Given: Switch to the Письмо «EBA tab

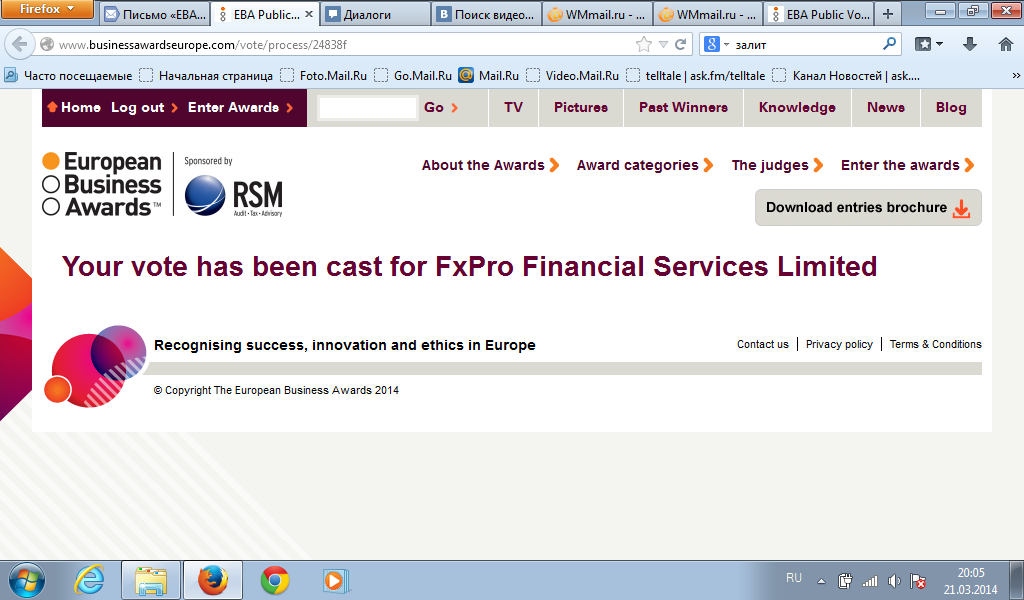Looking at the screenshot, I should click(x=155, y=14).
